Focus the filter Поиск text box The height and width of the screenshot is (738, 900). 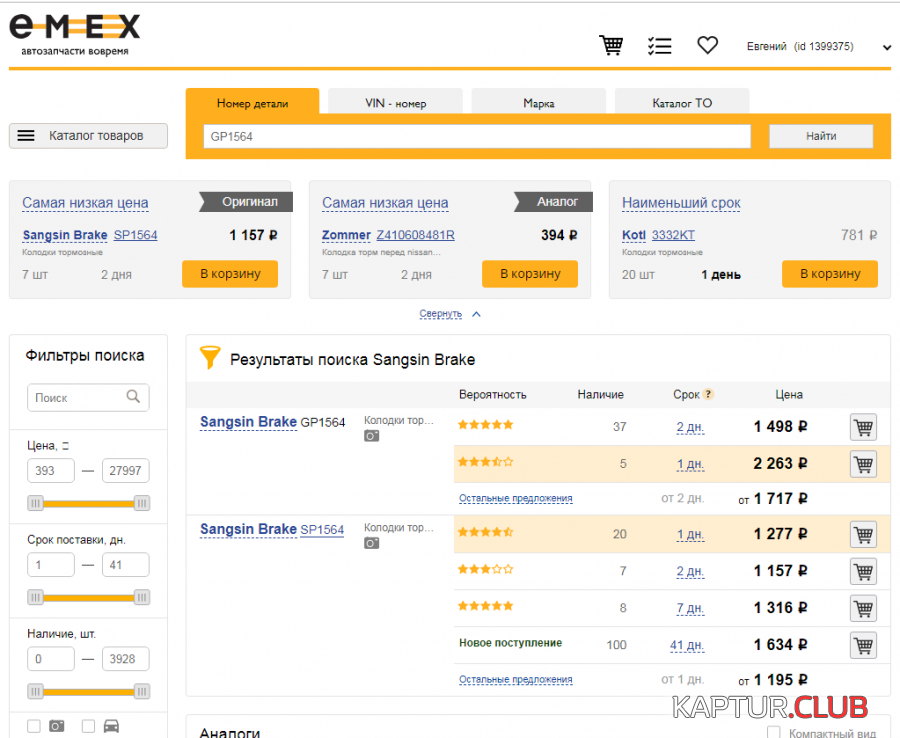(88, 397)
